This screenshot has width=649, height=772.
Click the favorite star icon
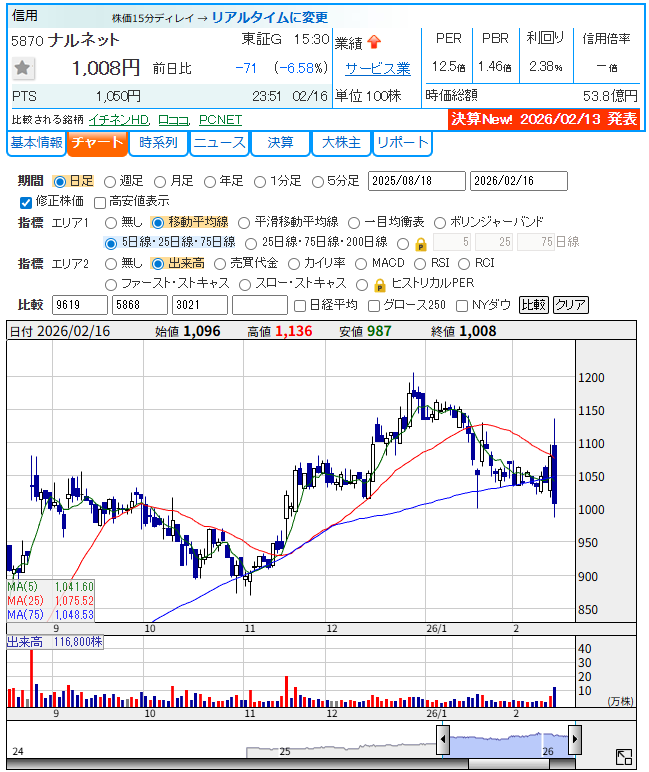pyautogui.click(x=23, y=68)
